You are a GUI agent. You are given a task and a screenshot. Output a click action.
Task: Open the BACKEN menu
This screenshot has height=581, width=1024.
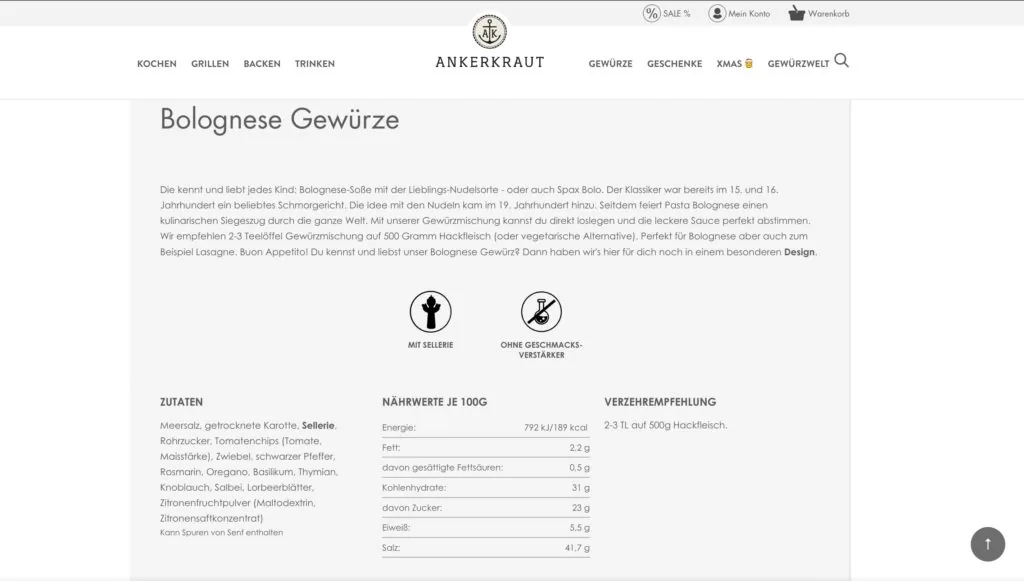point(262,63)
